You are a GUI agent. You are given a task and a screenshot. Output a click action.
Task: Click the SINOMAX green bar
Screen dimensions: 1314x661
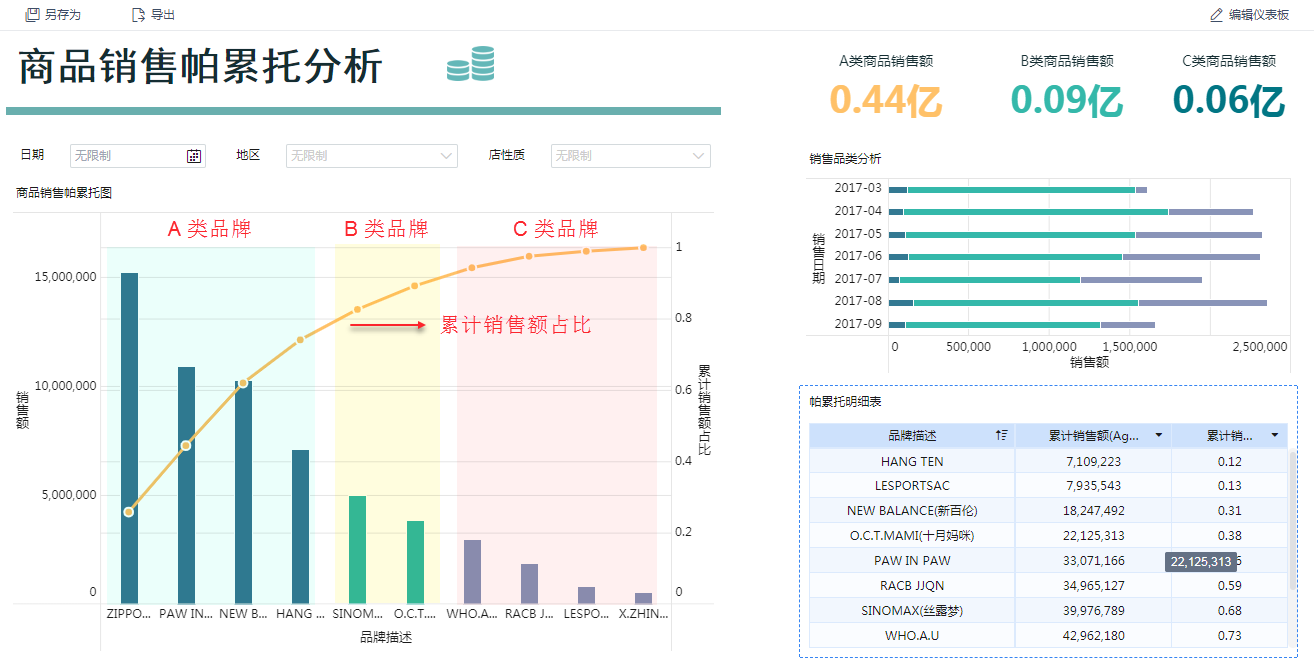(x=358, y=548)
